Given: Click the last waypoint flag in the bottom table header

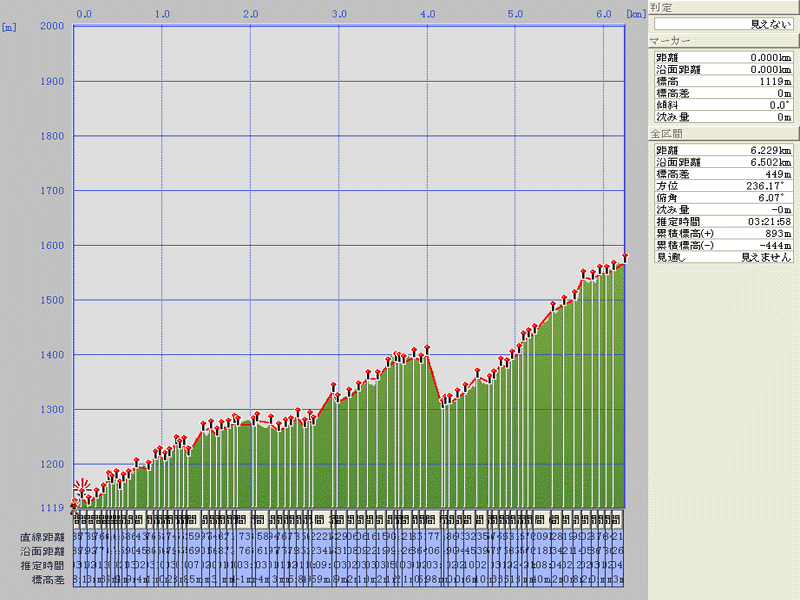Looking at the screenshot, I should coord(620,520).
